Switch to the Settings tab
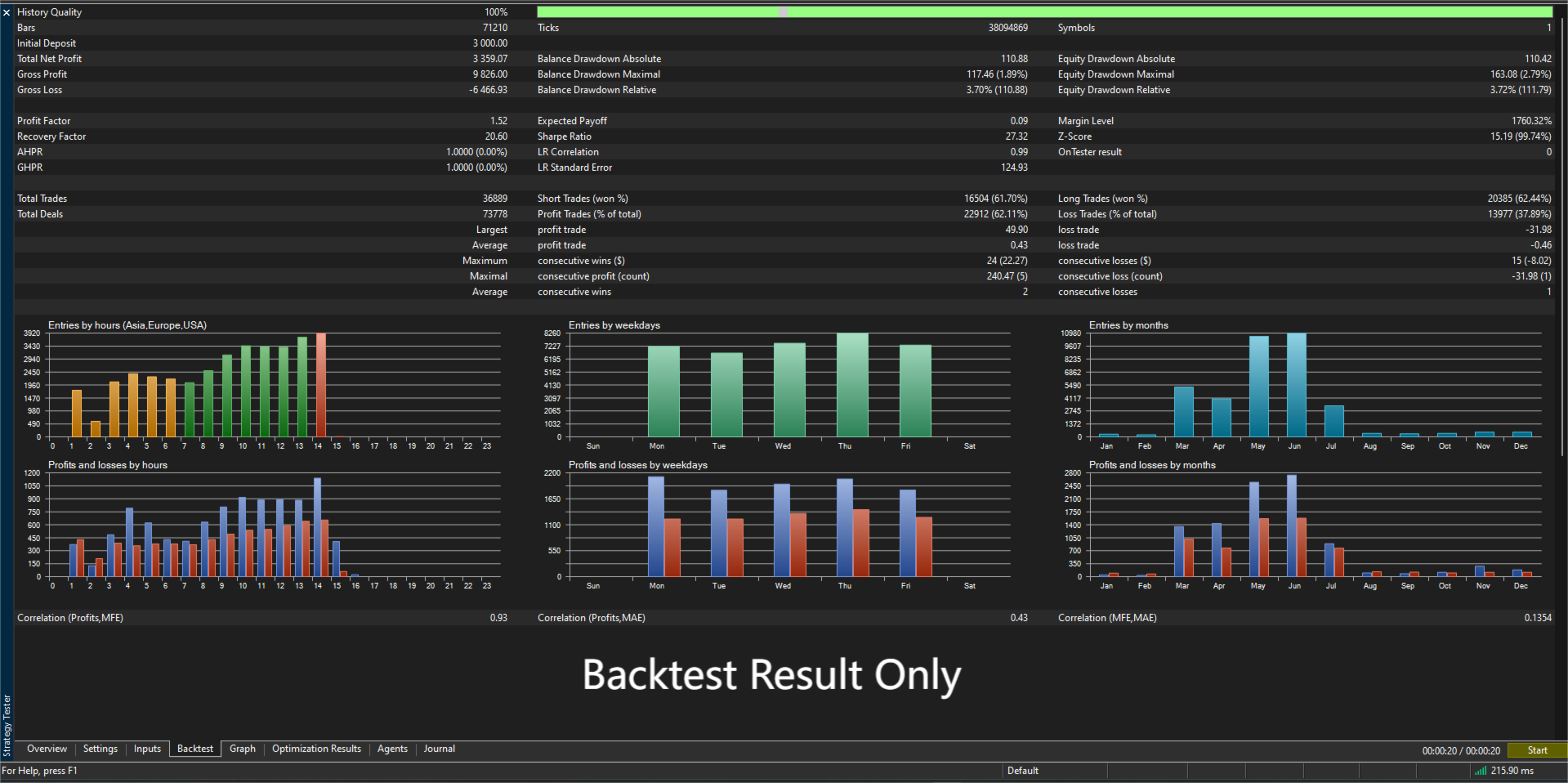 click(101, 749)
